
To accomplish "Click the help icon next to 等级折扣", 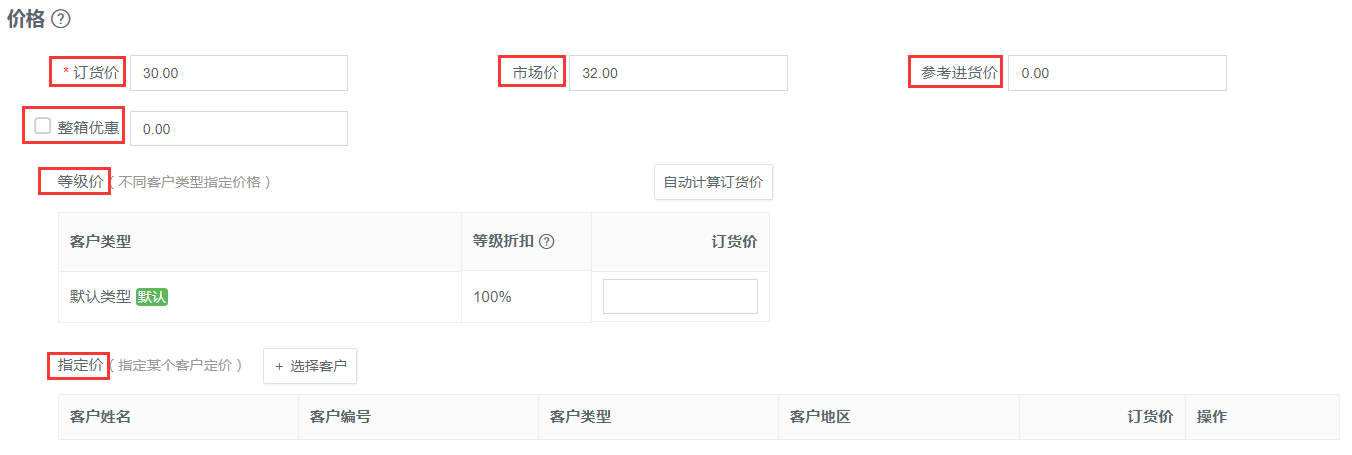I will 547,241.
